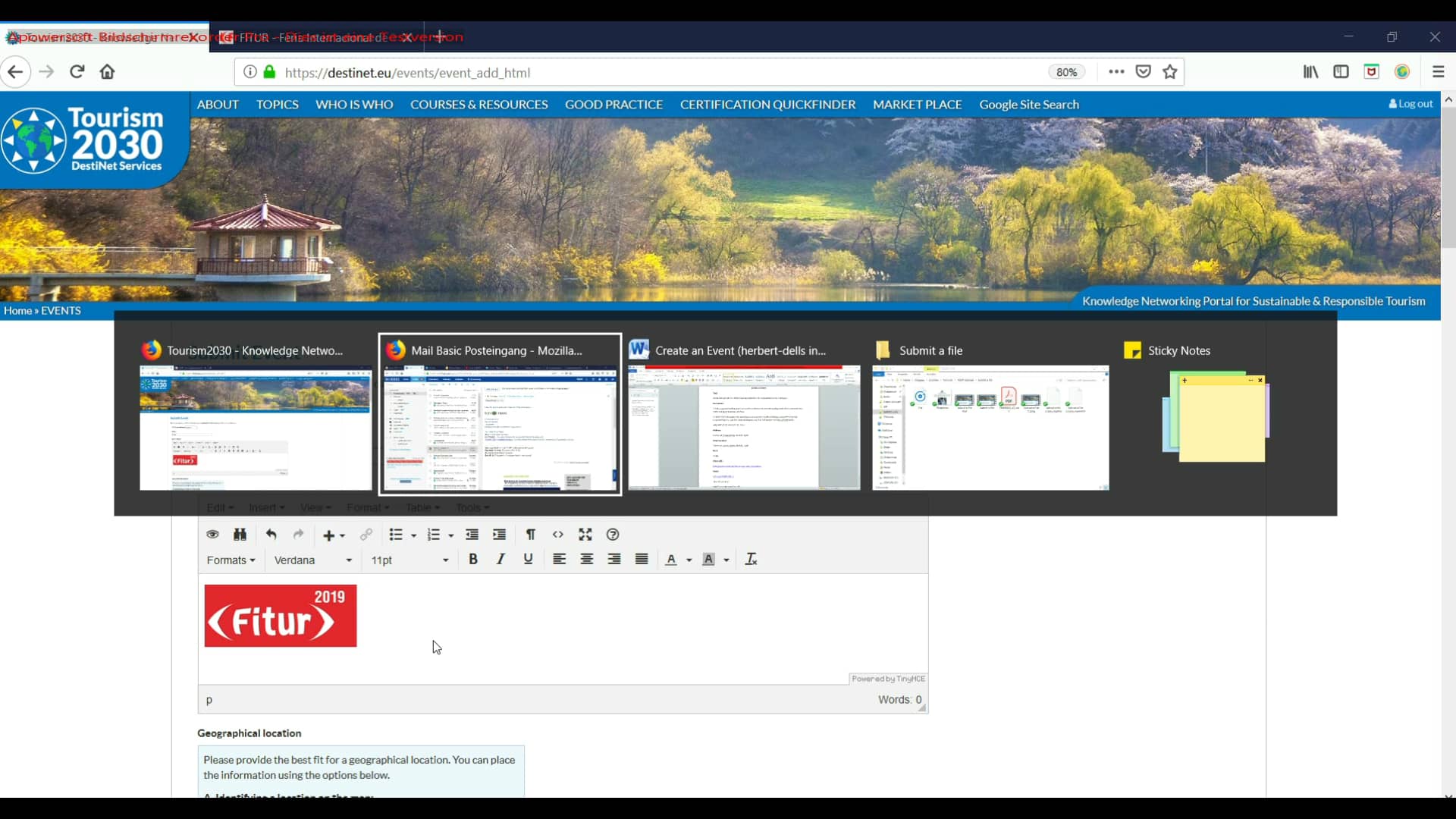Bookmark this page with the star icon

[x=1170, y=72]
